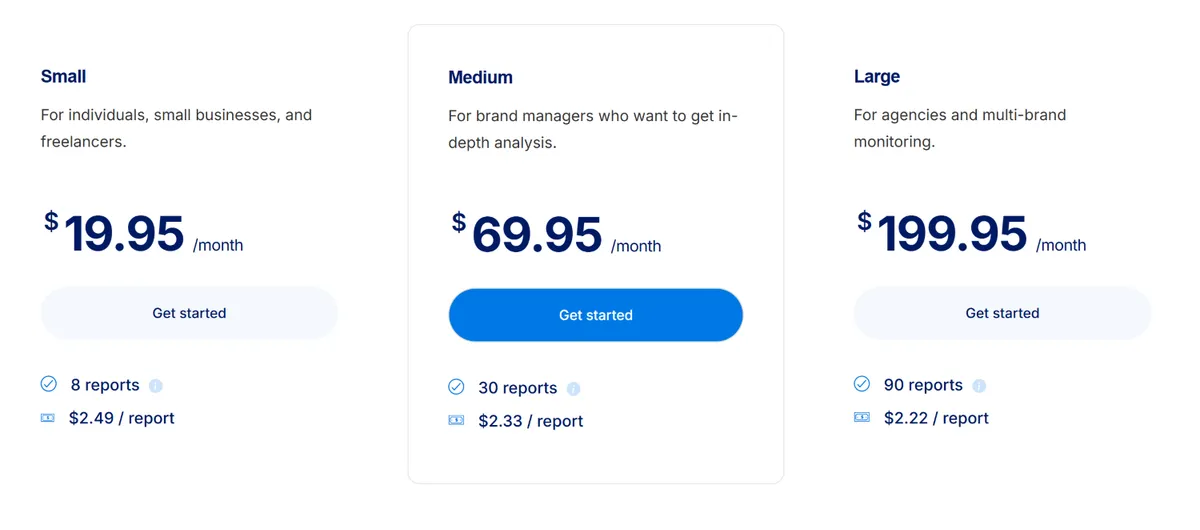Click the $19.95 monthly price

coord(143,234)
